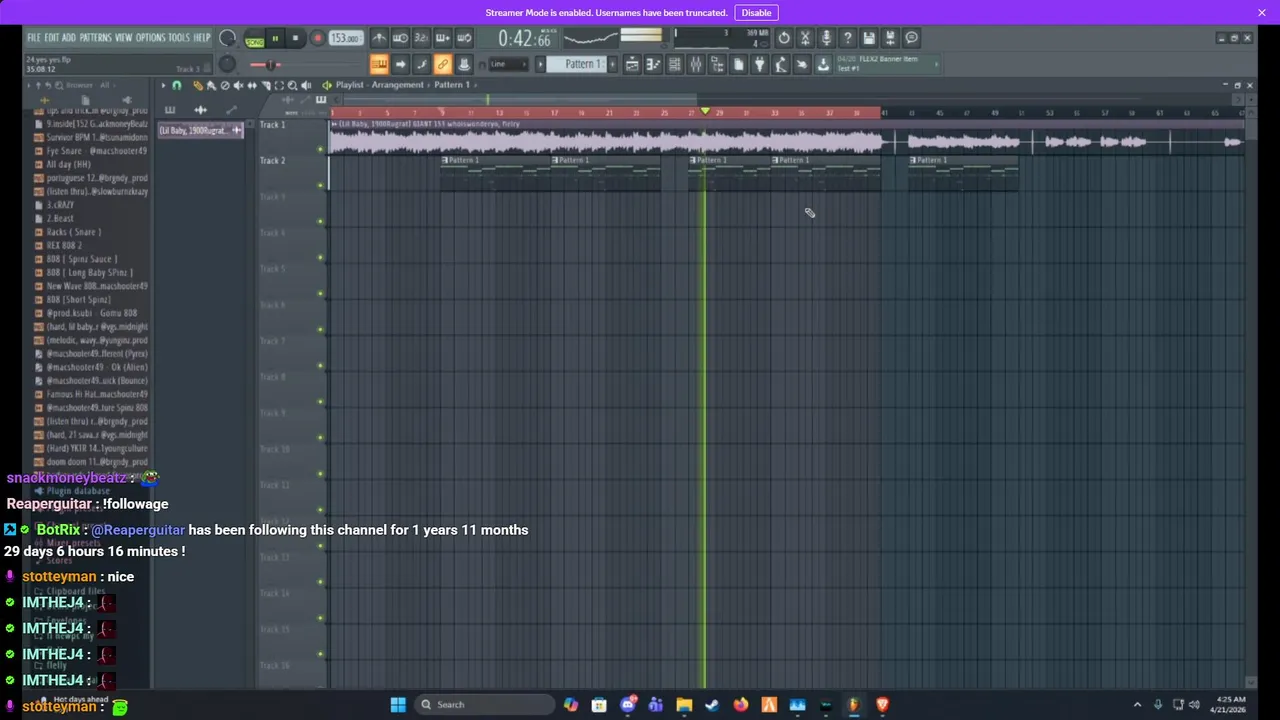The width and height of the screenshot is (1280, 720).
Task: Open the playlist options menu arrow
Action: coord(163,85)
